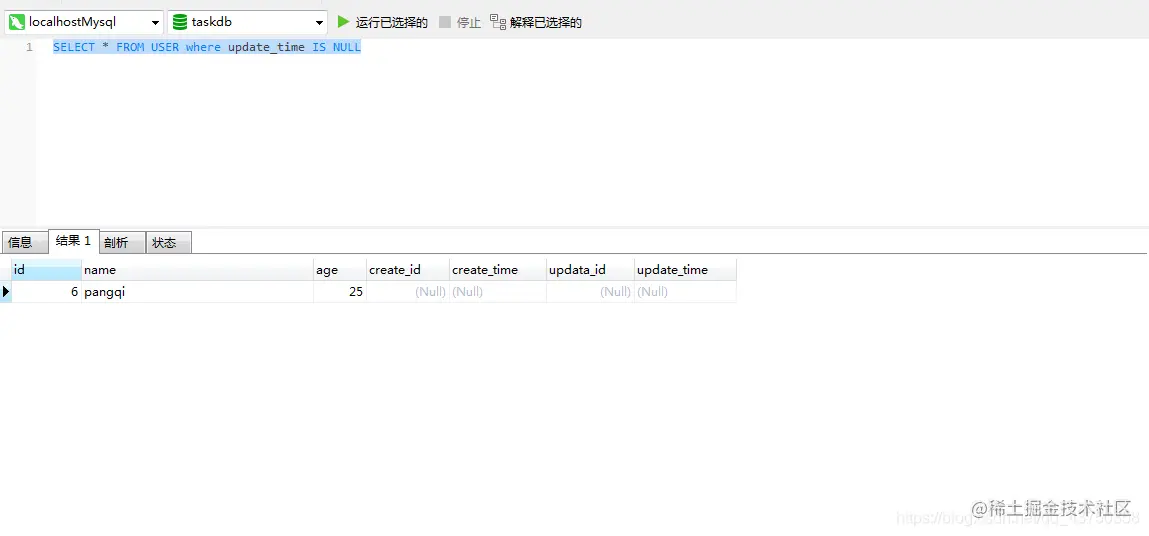
Task: Click the update_time column header
Action: [685, 270]
